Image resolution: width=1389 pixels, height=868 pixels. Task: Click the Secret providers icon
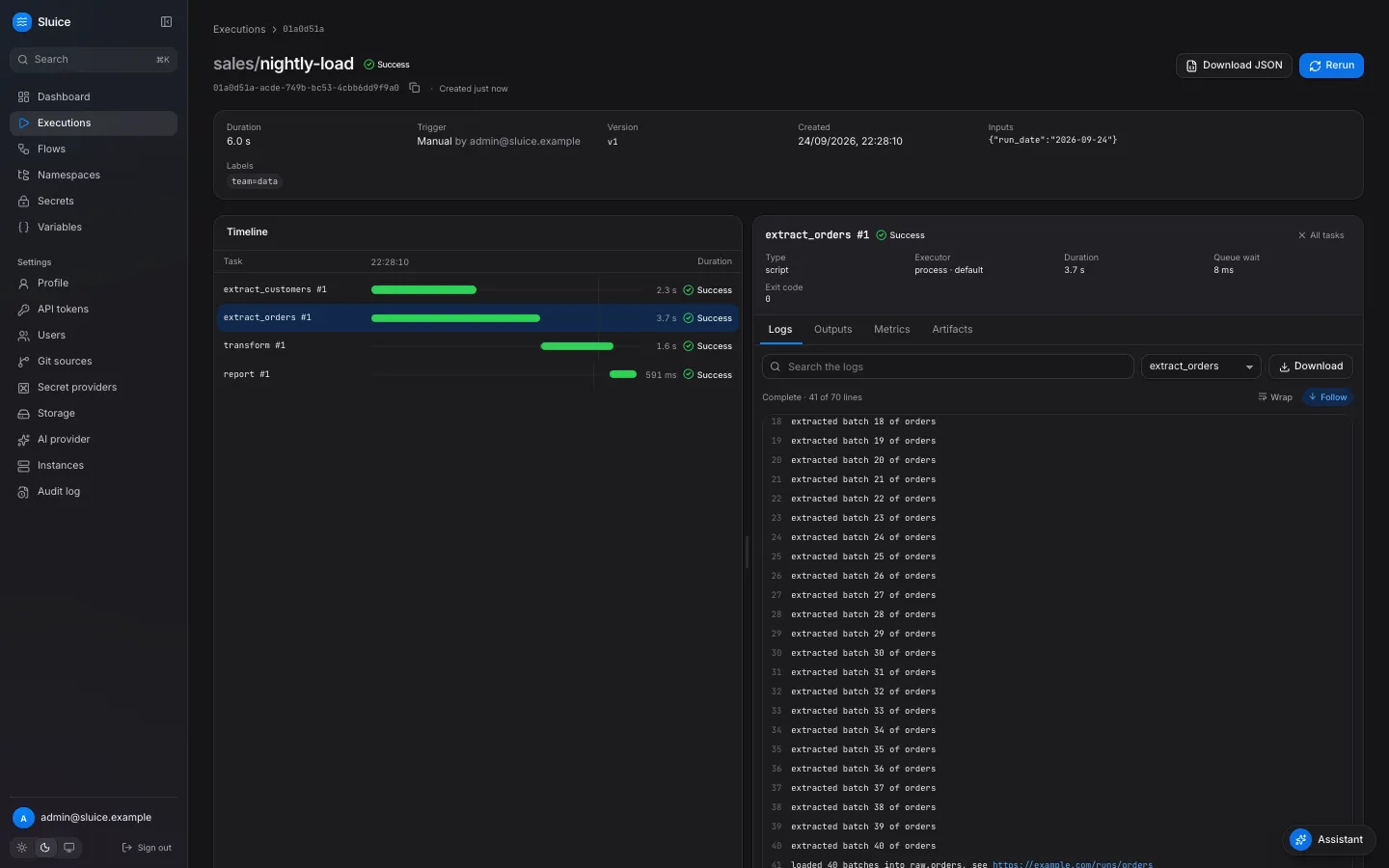point(23,388)
